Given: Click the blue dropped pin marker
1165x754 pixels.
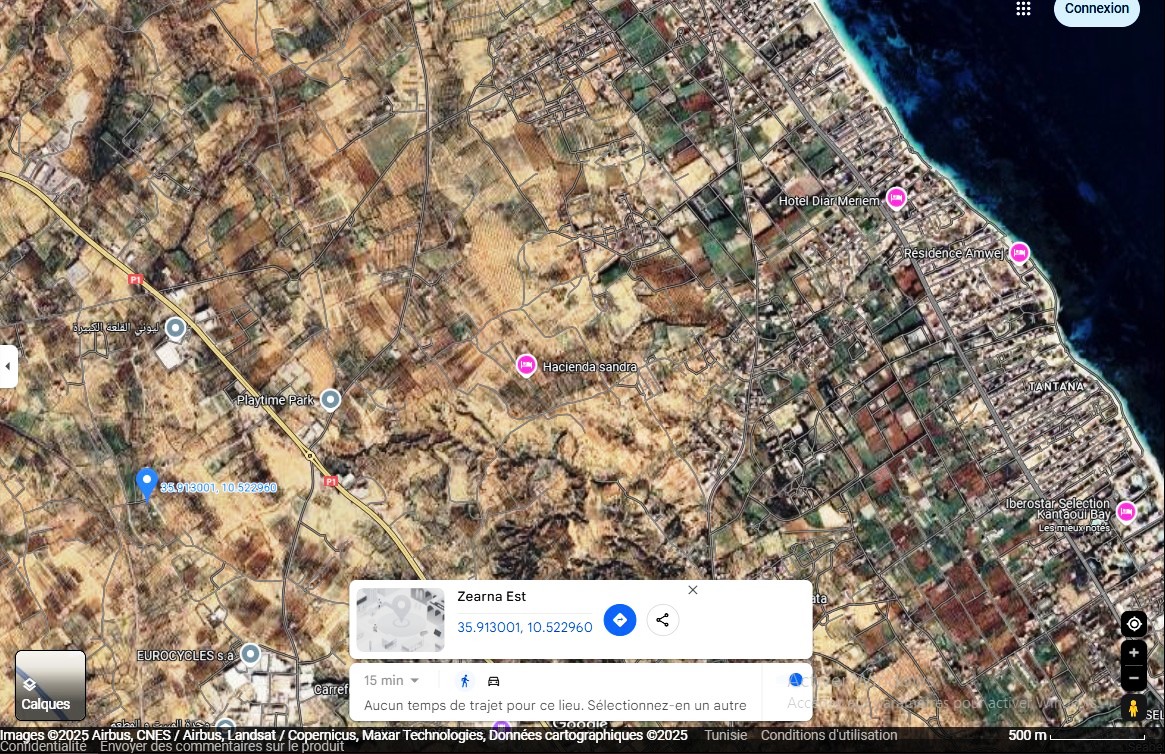Looking at the screenshot, I should click(x=147, y=483).
